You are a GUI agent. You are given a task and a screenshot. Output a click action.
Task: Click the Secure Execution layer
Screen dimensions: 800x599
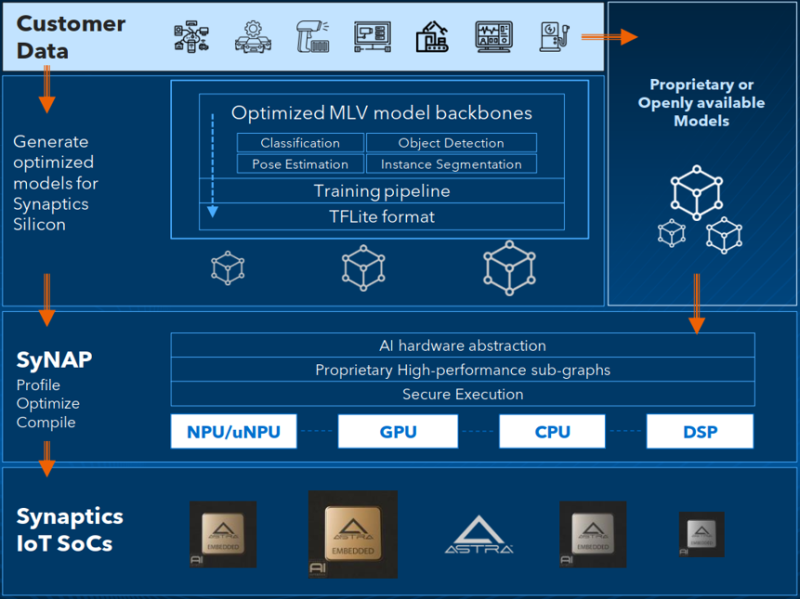[463, 394]
